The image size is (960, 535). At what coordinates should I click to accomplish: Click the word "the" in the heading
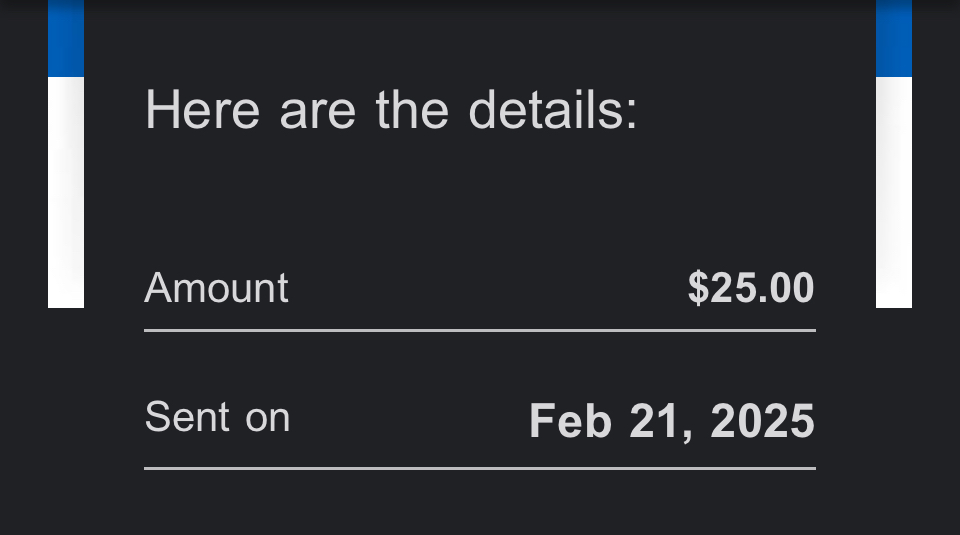point(413,109)
